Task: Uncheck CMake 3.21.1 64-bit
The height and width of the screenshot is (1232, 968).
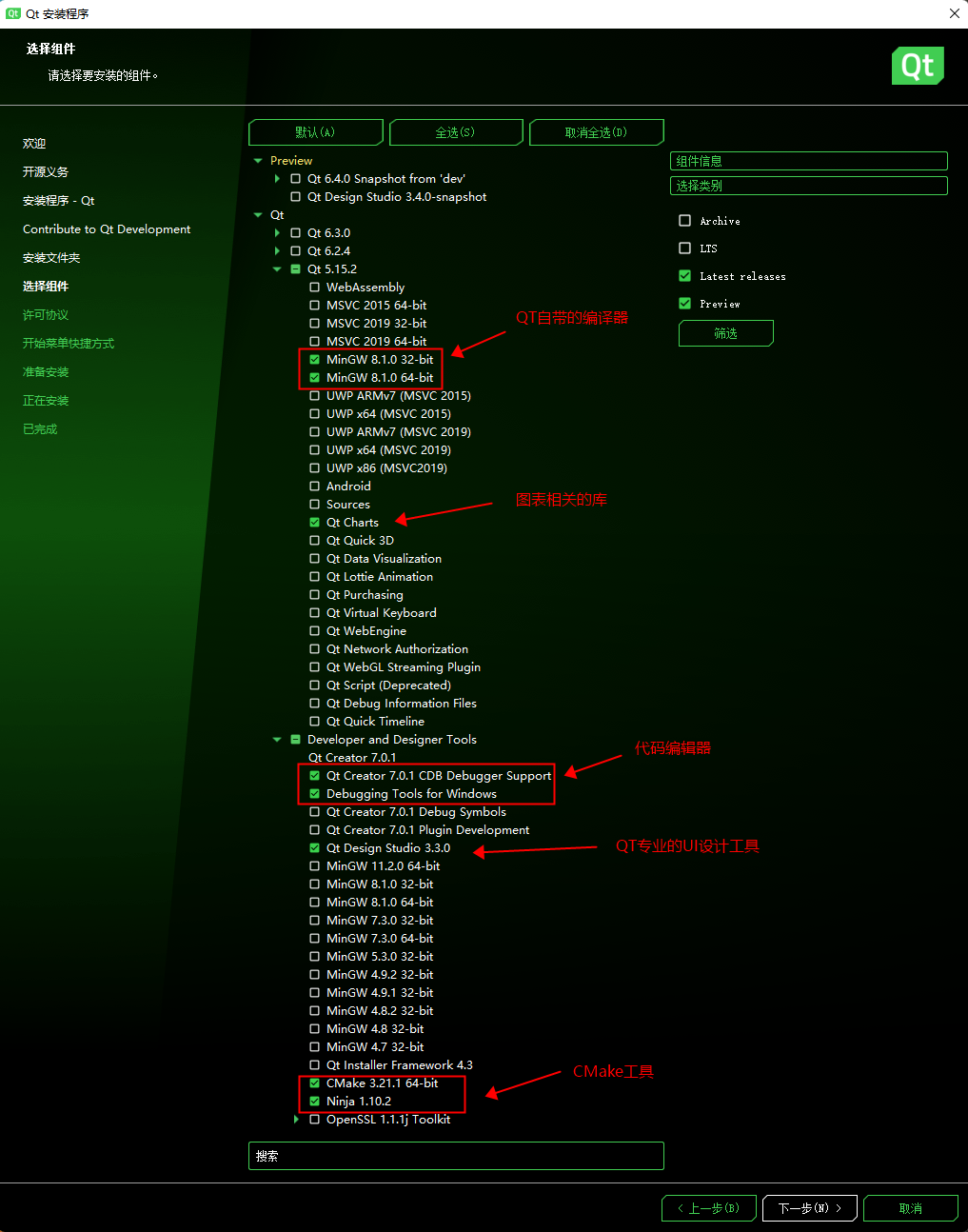Action: [314, 1083]
